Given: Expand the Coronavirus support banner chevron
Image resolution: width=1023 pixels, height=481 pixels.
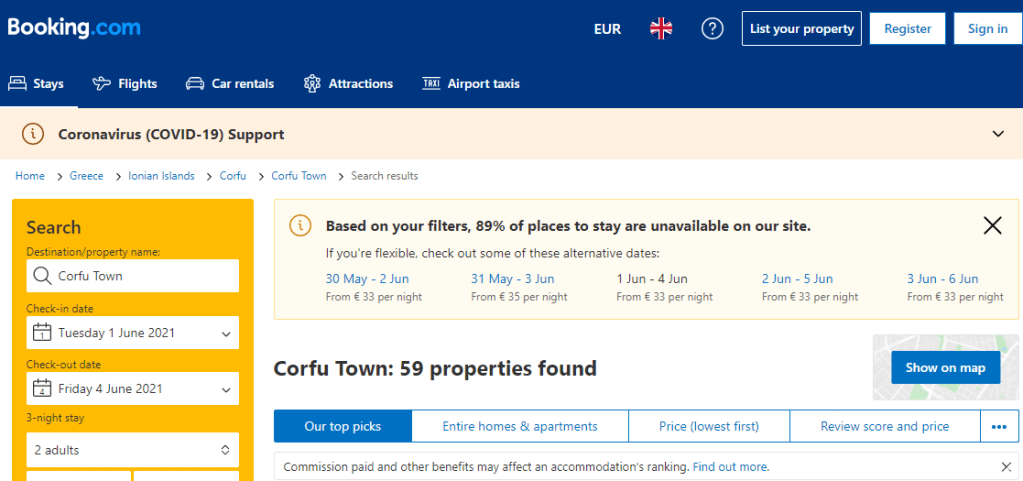Looking at the screenshot, I should [x=998, y=134].
